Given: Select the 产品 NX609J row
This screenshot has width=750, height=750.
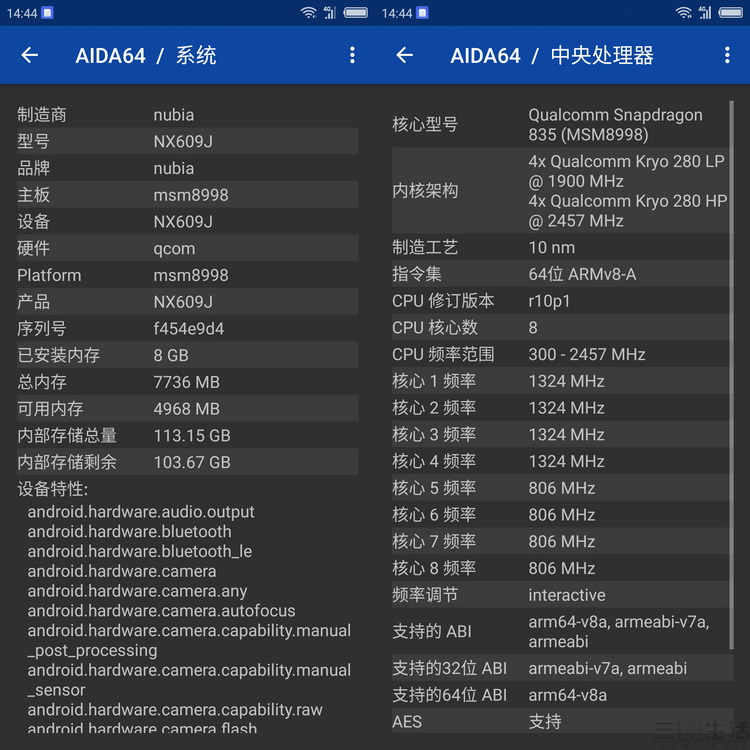Looking at the screenshot, I should pyautogui.click(x=188, y=302).
